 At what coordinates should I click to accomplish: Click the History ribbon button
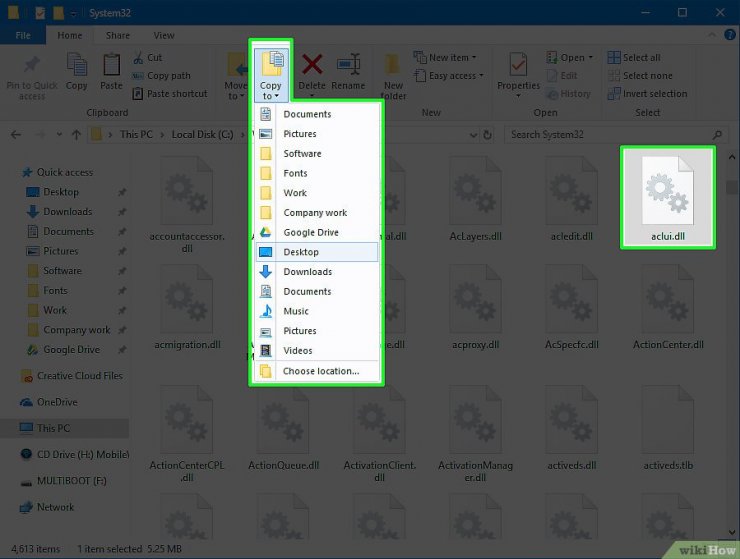click(568, 93)
